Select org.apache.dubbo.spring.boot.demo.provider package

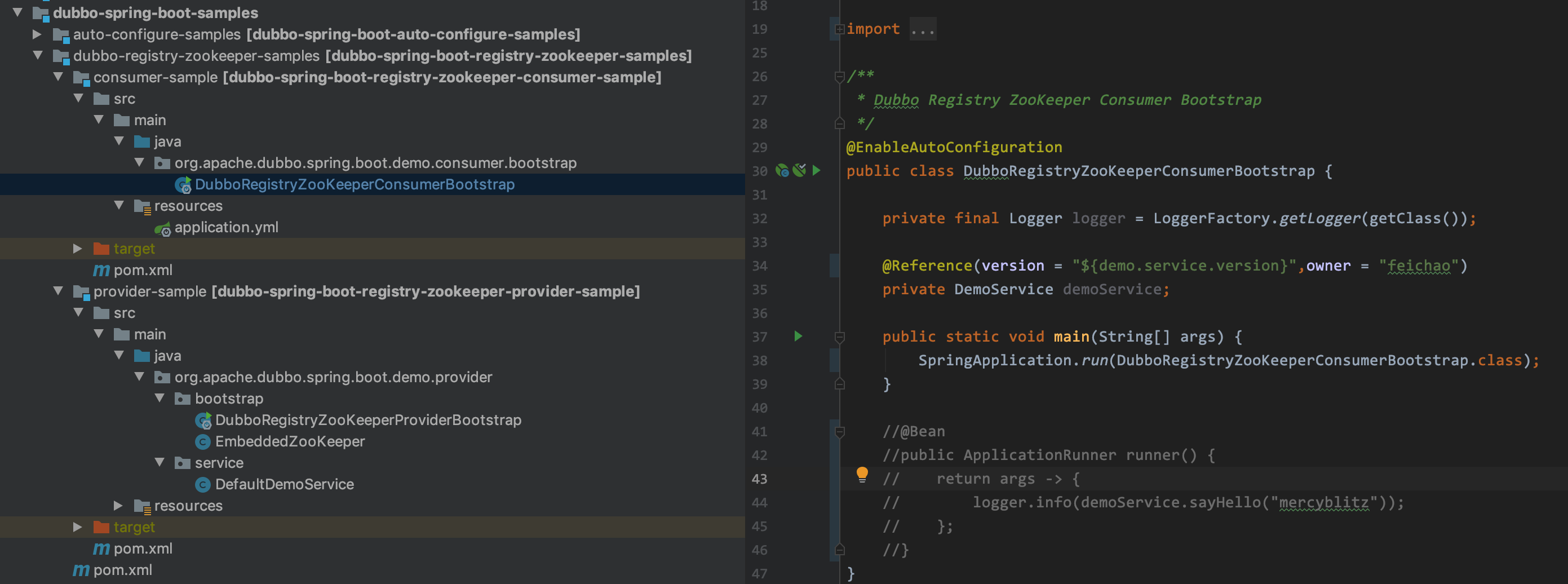coord(334,377)
